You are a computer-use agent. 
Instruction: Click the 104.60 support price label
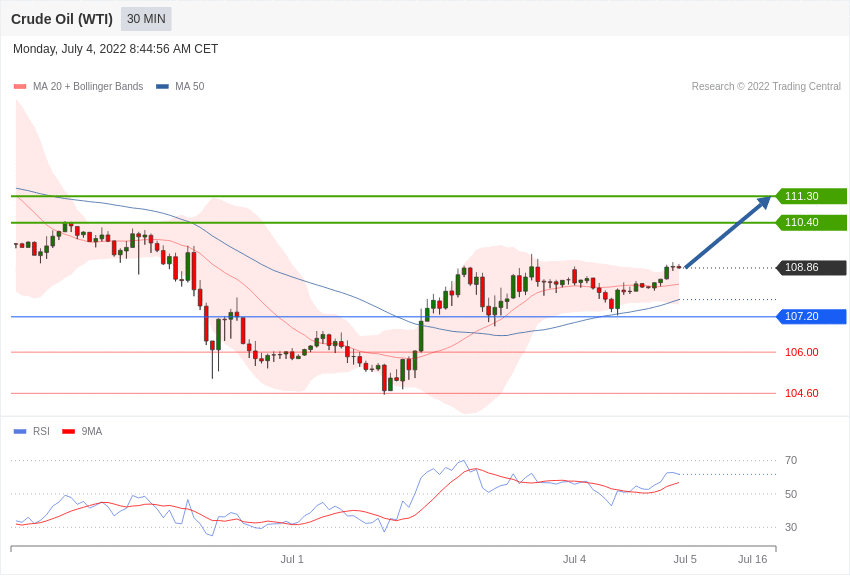pyautogui.click(x=802, y=393)
